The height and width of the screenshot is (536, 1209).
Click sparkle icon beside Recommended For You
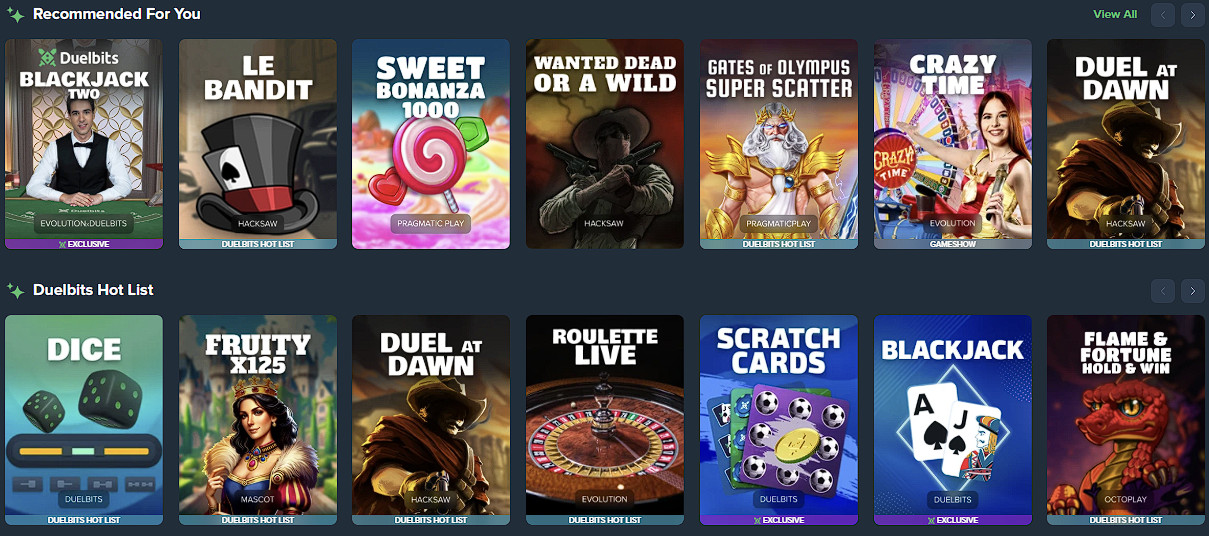coord(16,14)
